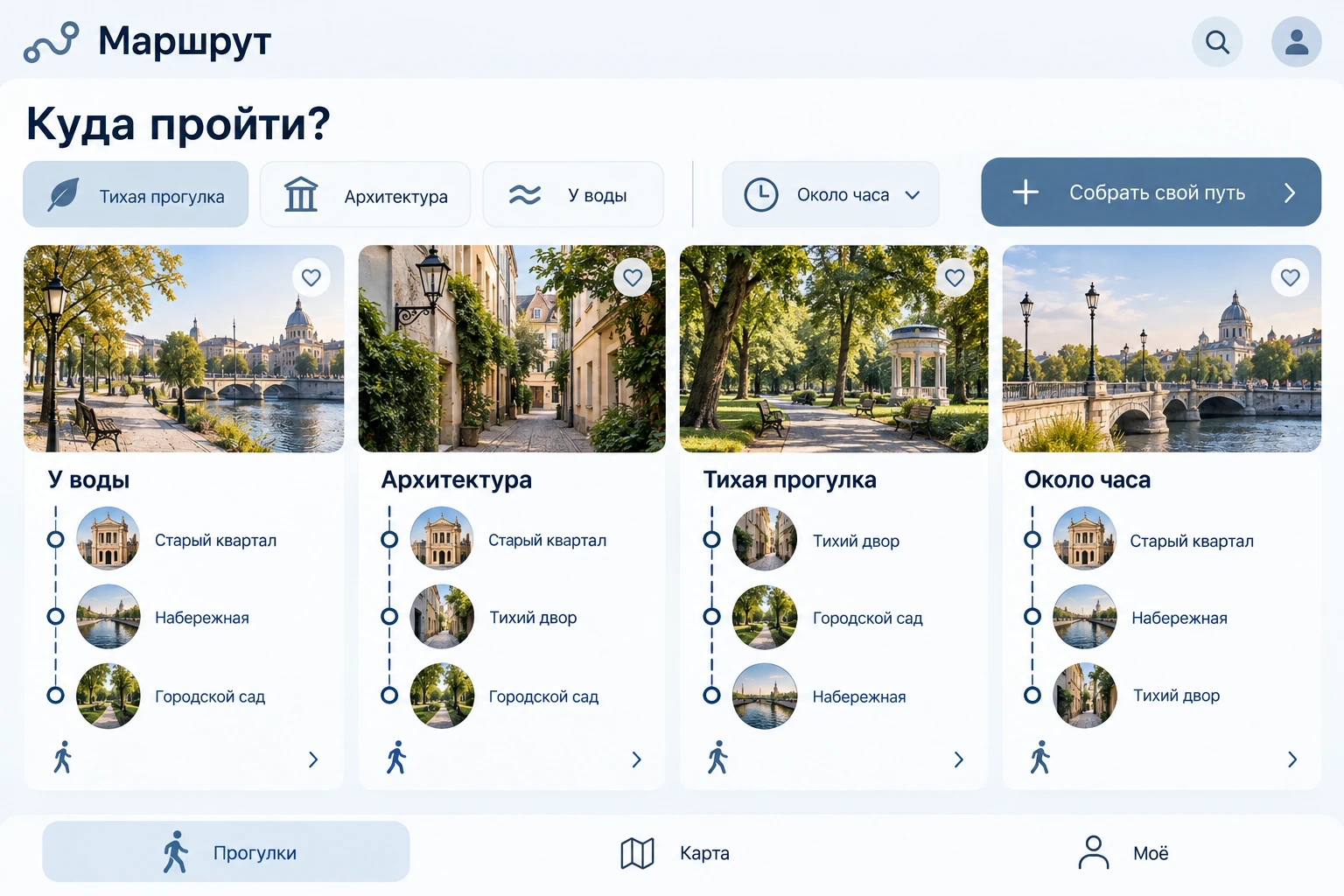Open Тихая прогулка card details chevron
Image resolution: width=1344 pixels, height=896 pixels.
coord(958,759)
